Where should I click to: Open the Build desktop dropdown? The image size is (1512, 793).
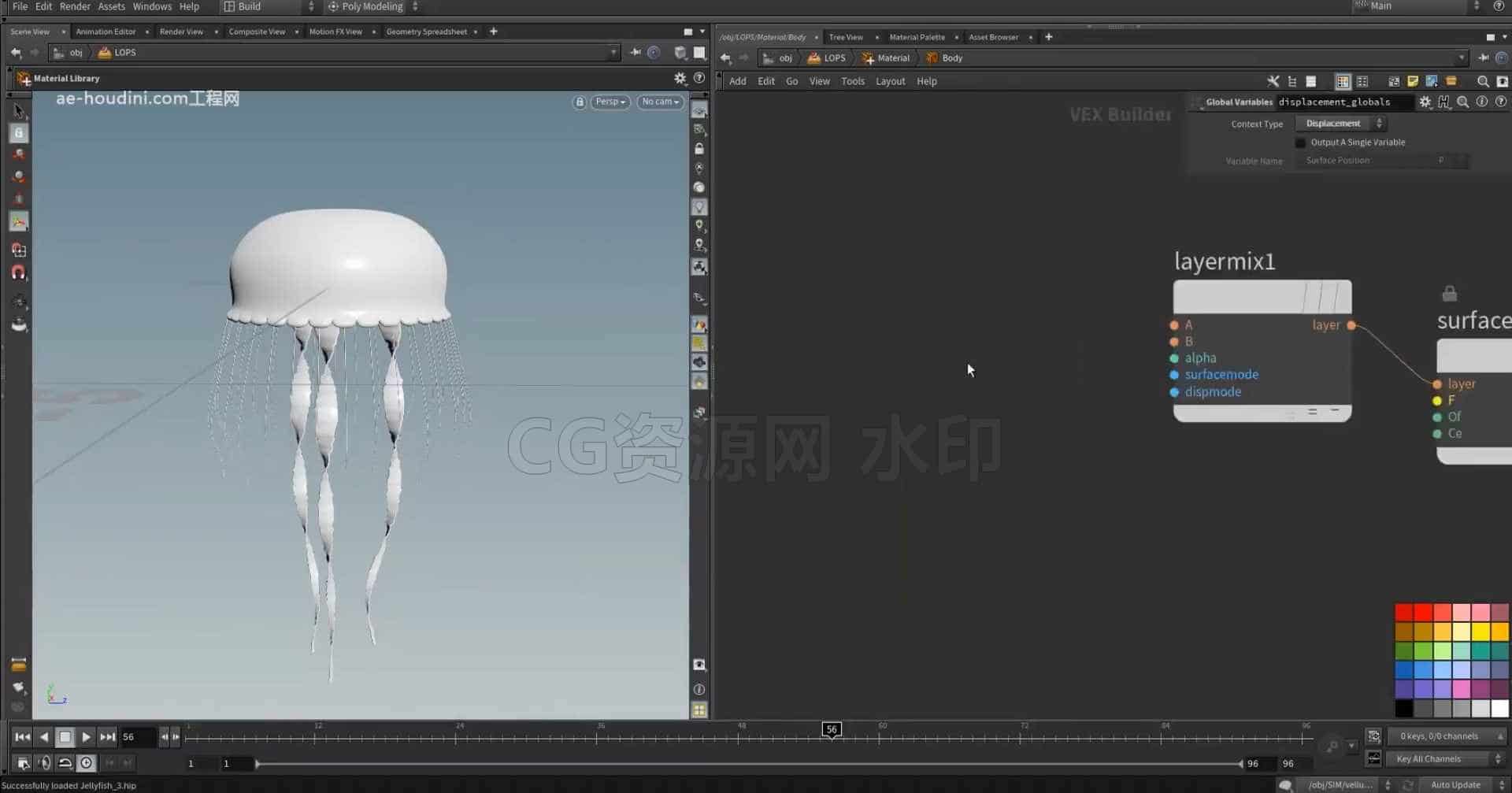[x=269, y=6]
